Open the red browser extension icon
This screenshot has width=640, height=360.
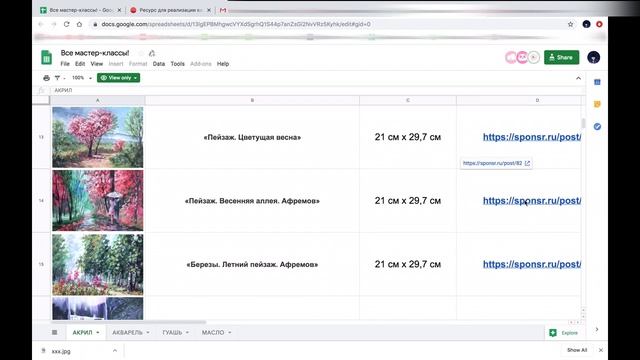point(599,24)
